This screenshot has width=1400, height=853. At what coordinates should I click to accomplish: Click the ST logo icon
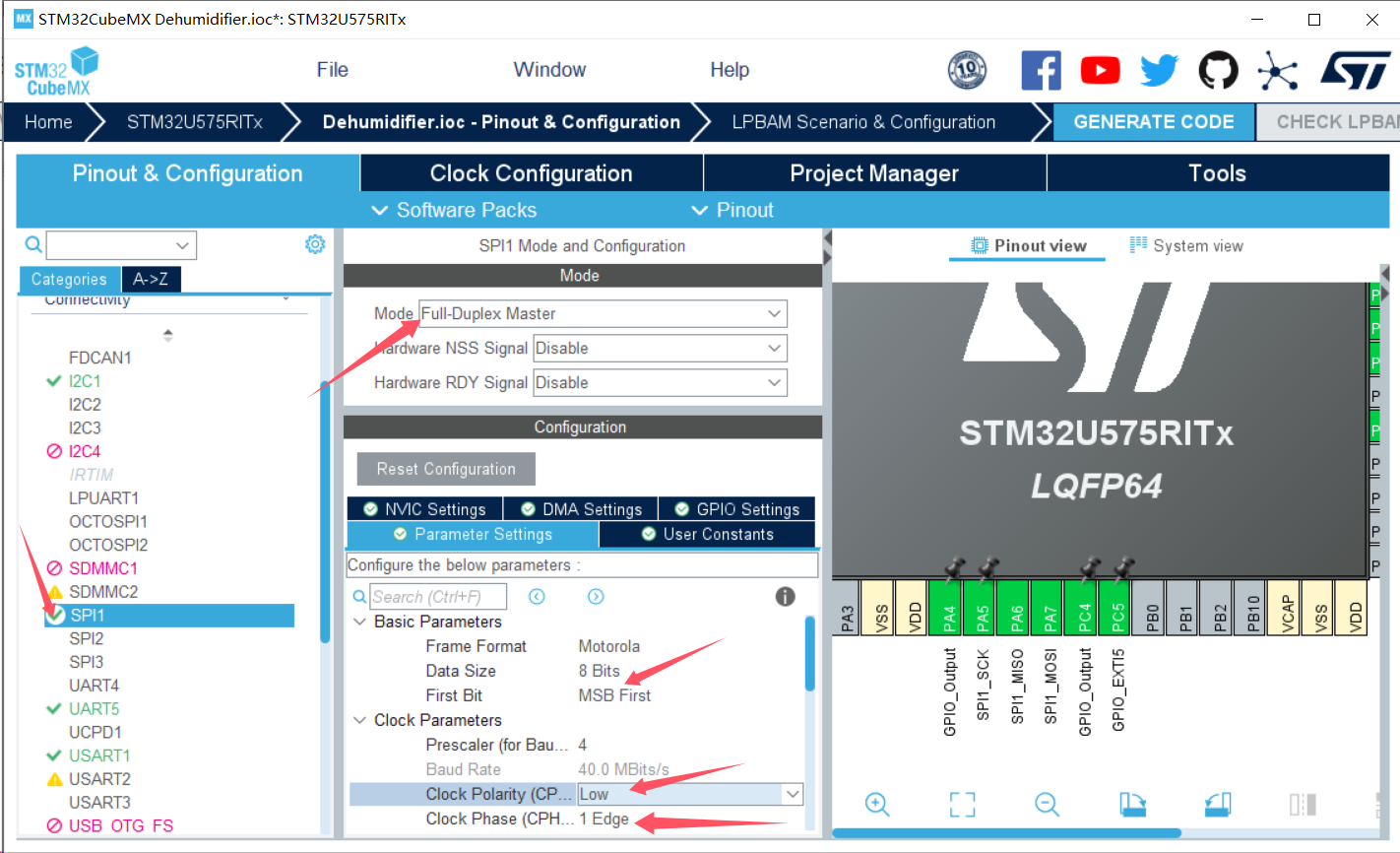tap(1355, 70)
